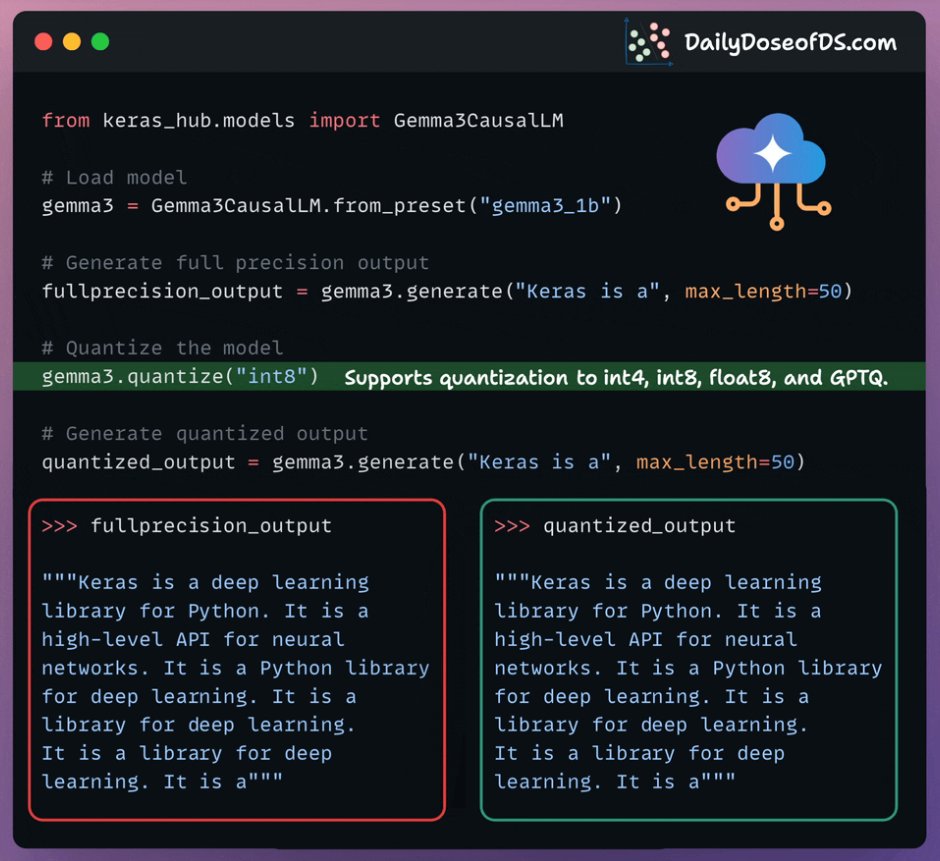The height and width of the screenshot is (861, 940).
Task: Click the generated text in the quantized_output box
Action: pos(688,682)
